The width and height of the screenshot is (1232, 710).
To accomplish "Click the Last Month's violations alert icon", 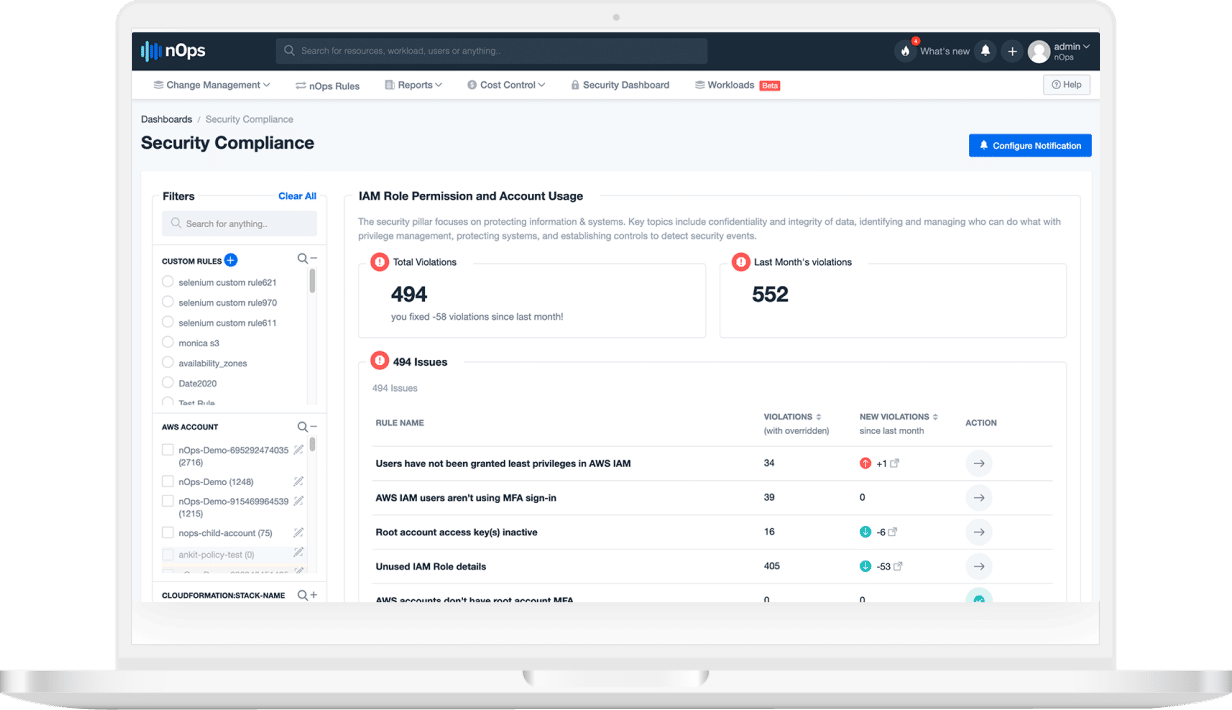I will [x=741, y=262].
